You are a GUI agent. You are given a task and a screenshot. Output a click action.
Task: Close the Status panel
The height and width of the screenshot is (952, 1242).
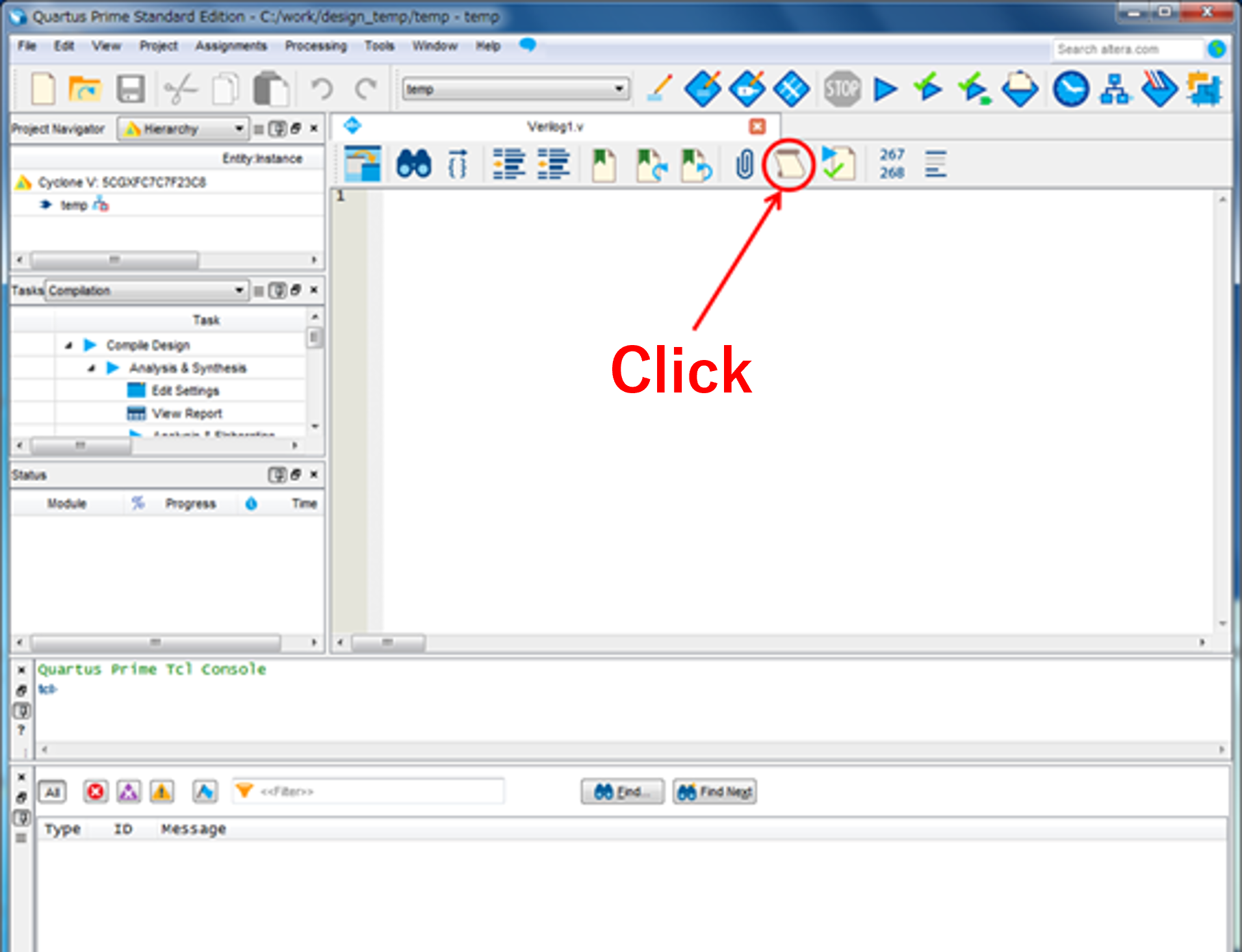click(x=314, y=474)
